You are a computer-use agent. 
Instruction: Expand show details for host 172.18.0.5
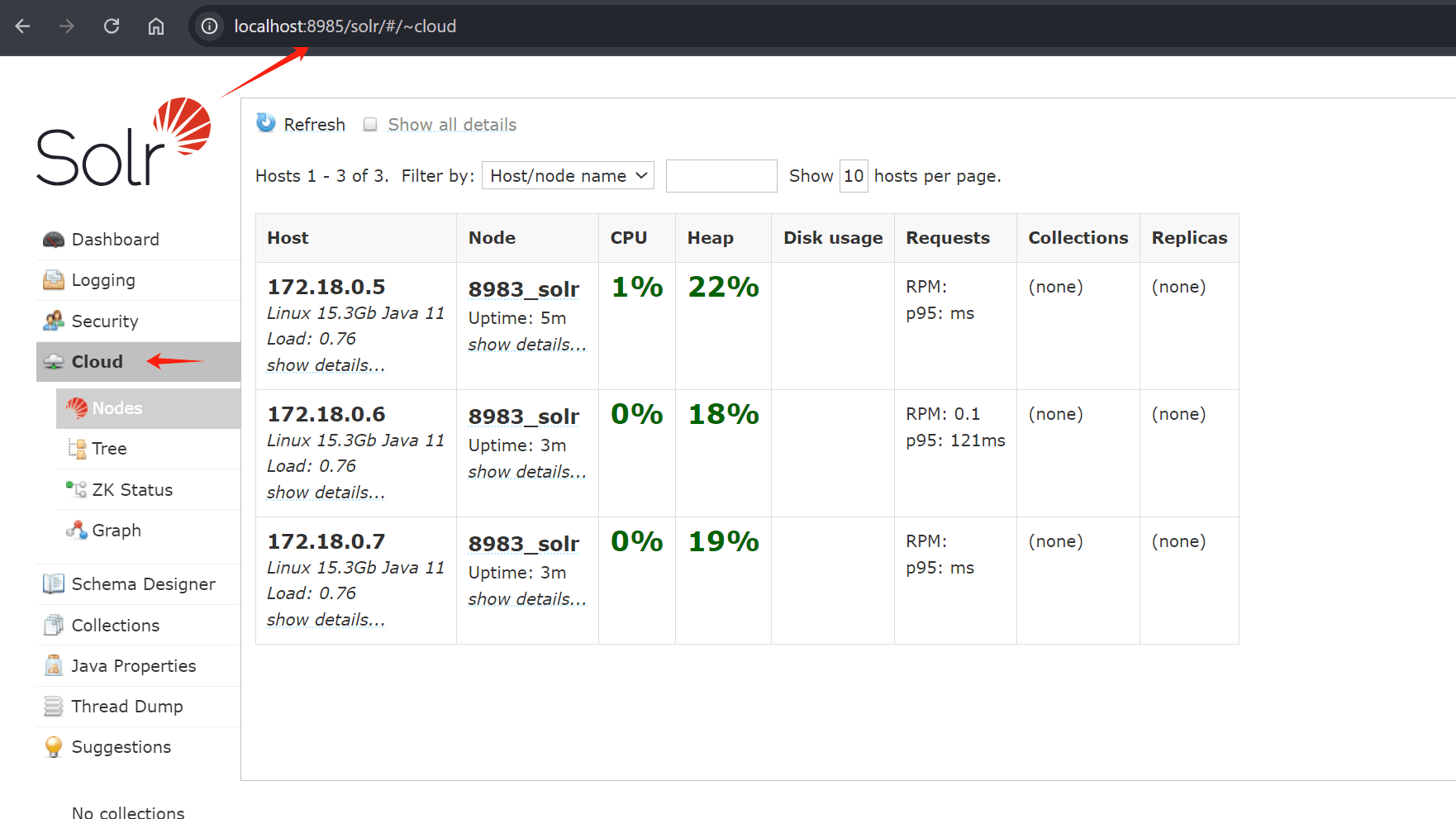326,365
